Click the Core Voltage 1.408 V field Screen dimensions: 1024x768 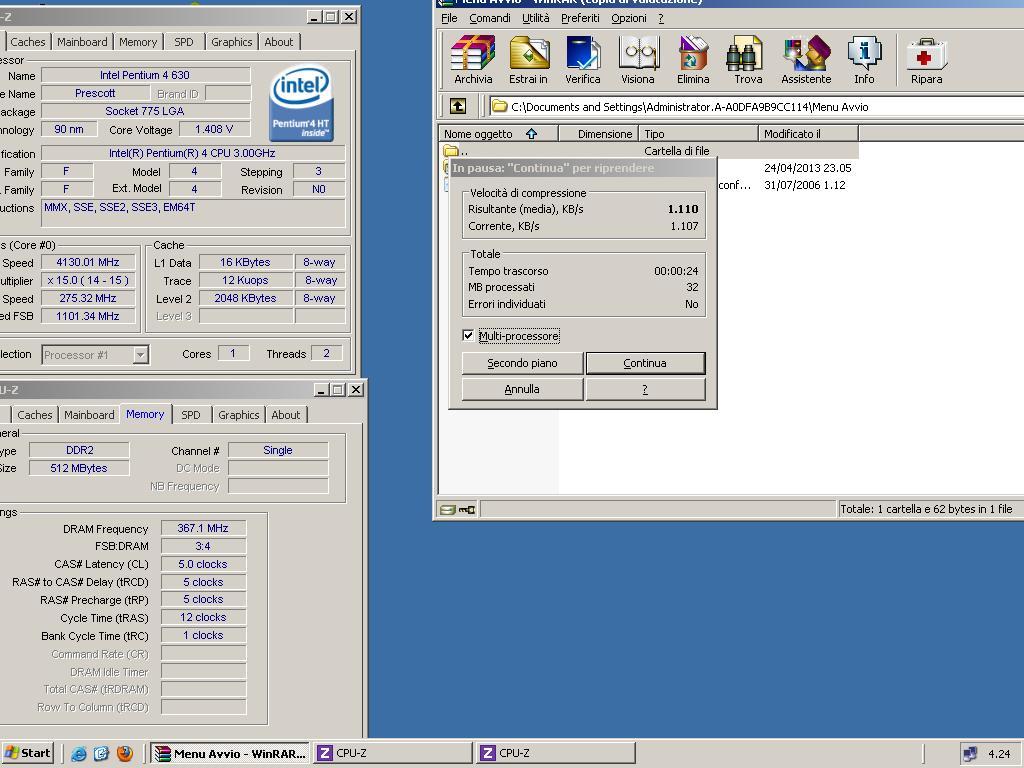214,129
